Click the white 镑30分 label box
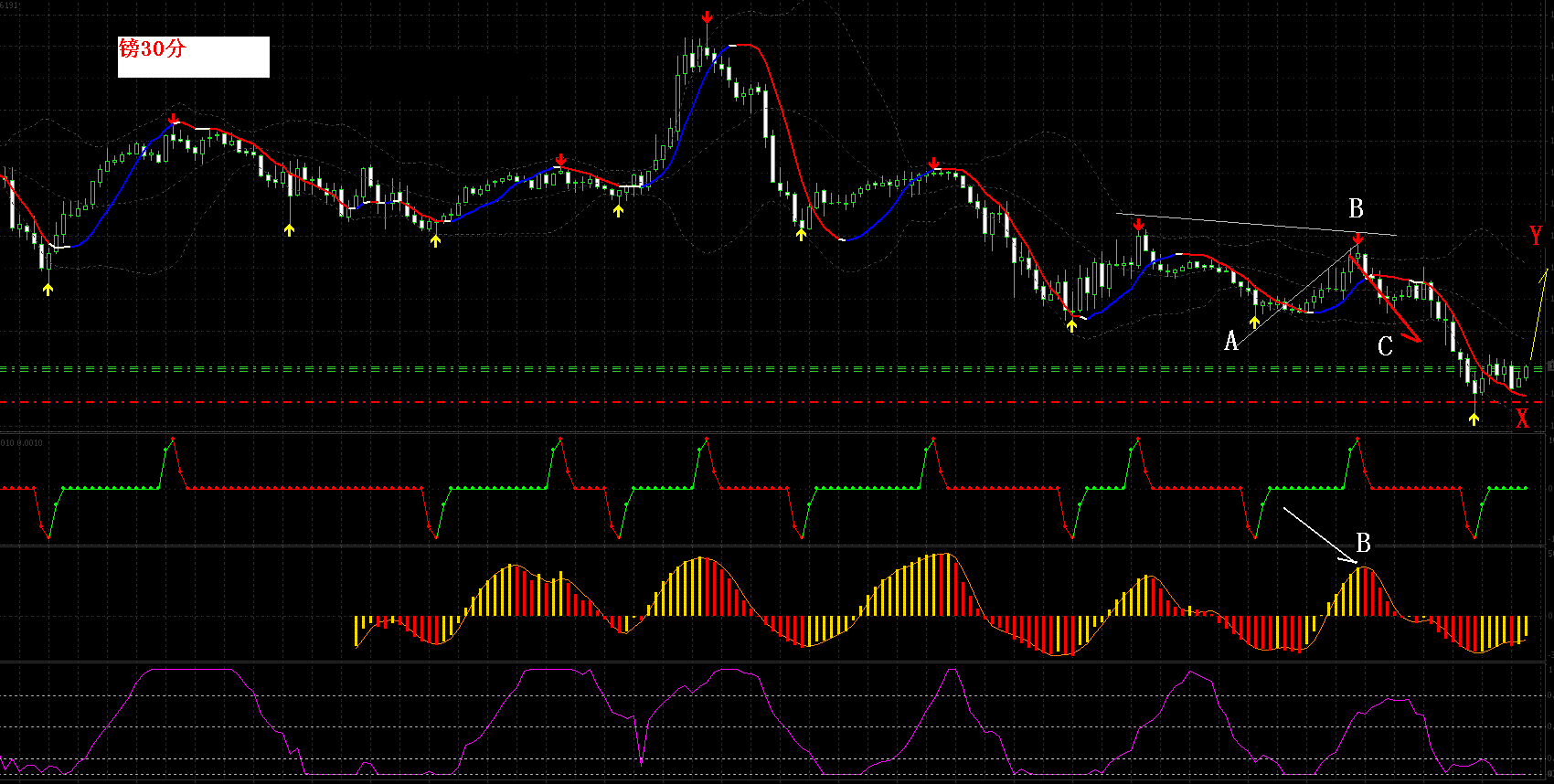Viewport: 1554px width, 784px height. point(194,57)
